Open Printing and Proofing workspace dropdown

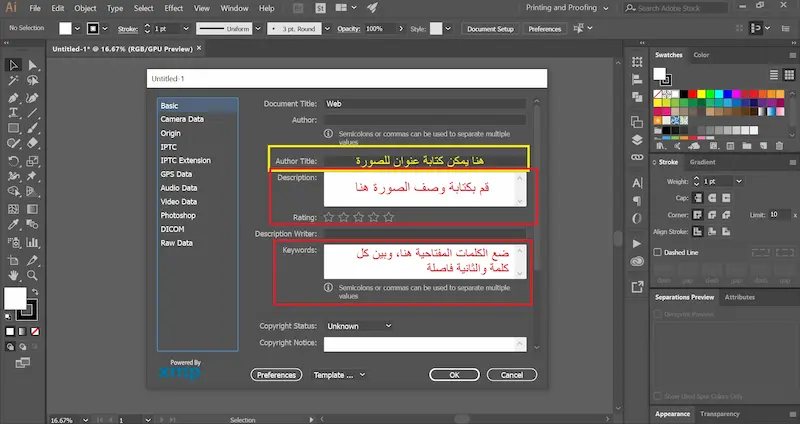(567, 8)
